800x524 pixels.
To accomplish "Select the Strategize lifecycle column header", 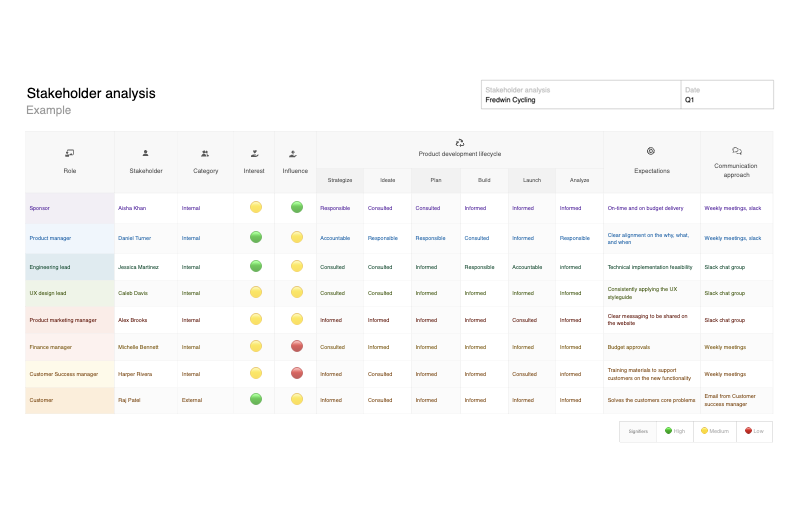I will point(340,180).
